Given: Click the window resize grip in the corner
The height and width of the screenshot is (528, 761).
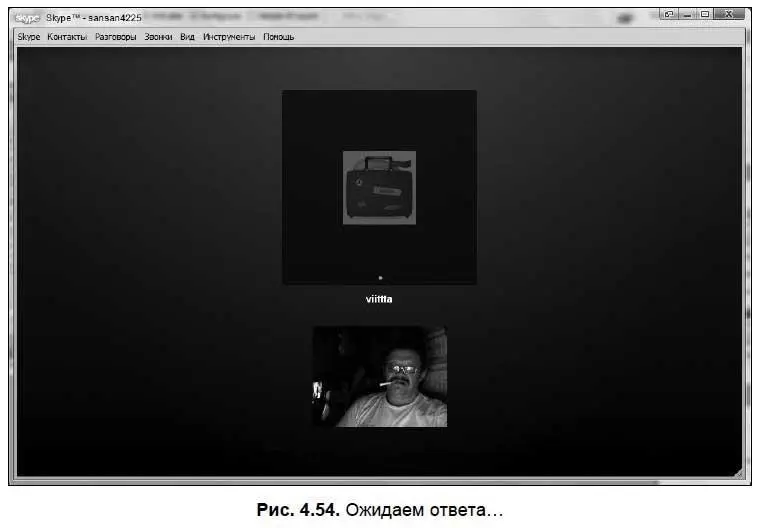Looking at the screenshot, I should click(x=737, y=471).
